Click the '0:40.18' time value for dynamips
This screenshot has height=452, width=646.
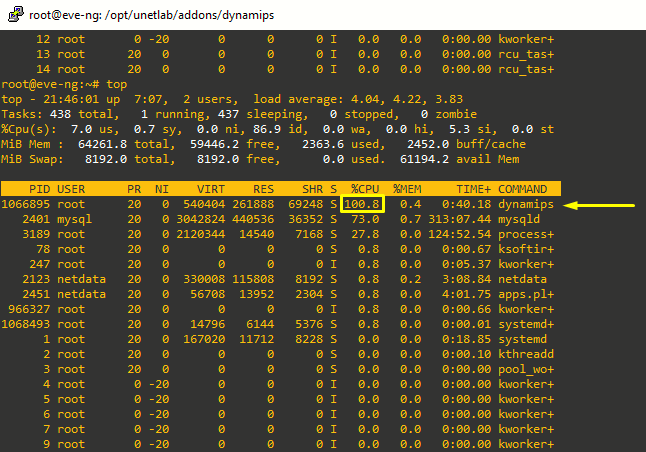point(466,204)
